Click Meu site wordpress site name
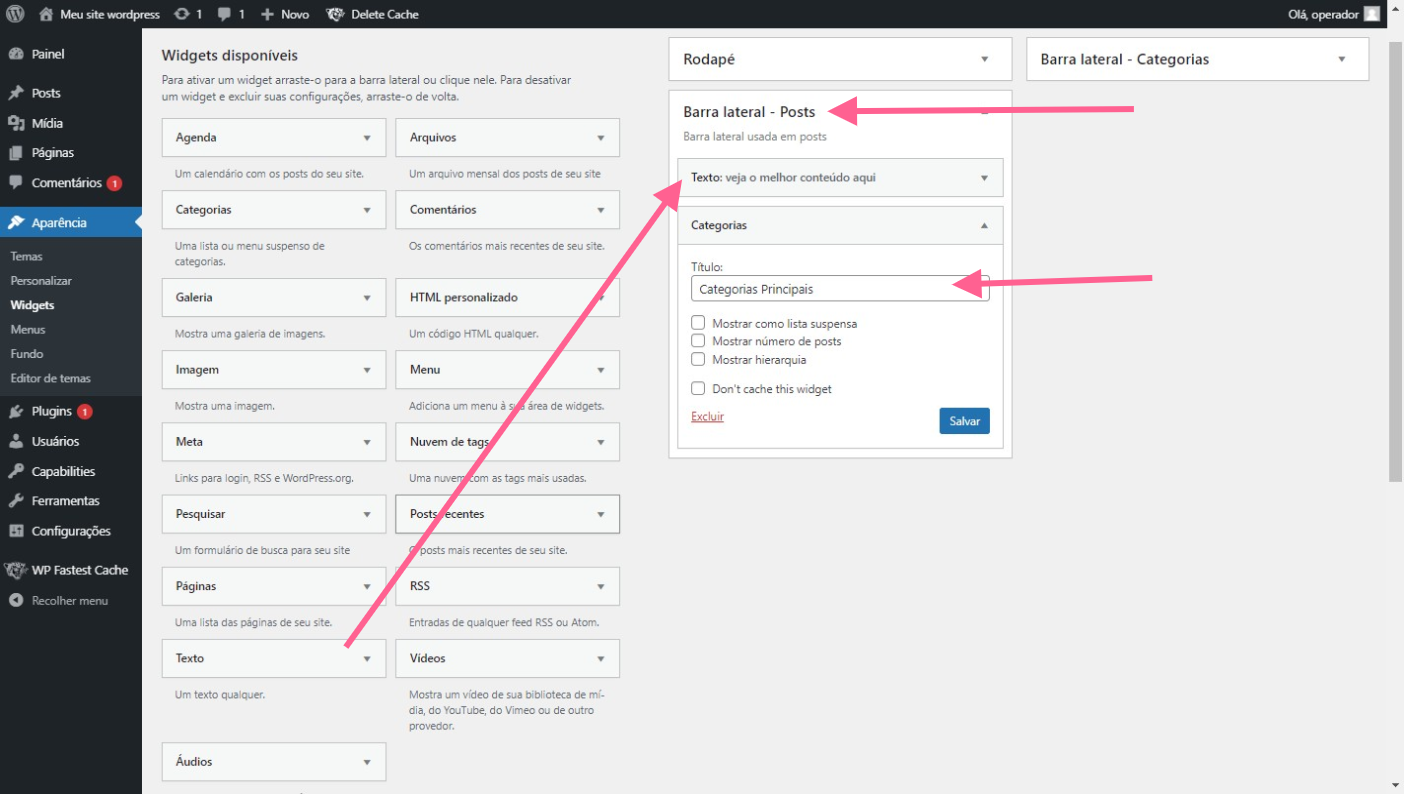This screenshot has height=794, width=1404. [x=110, y=14]
